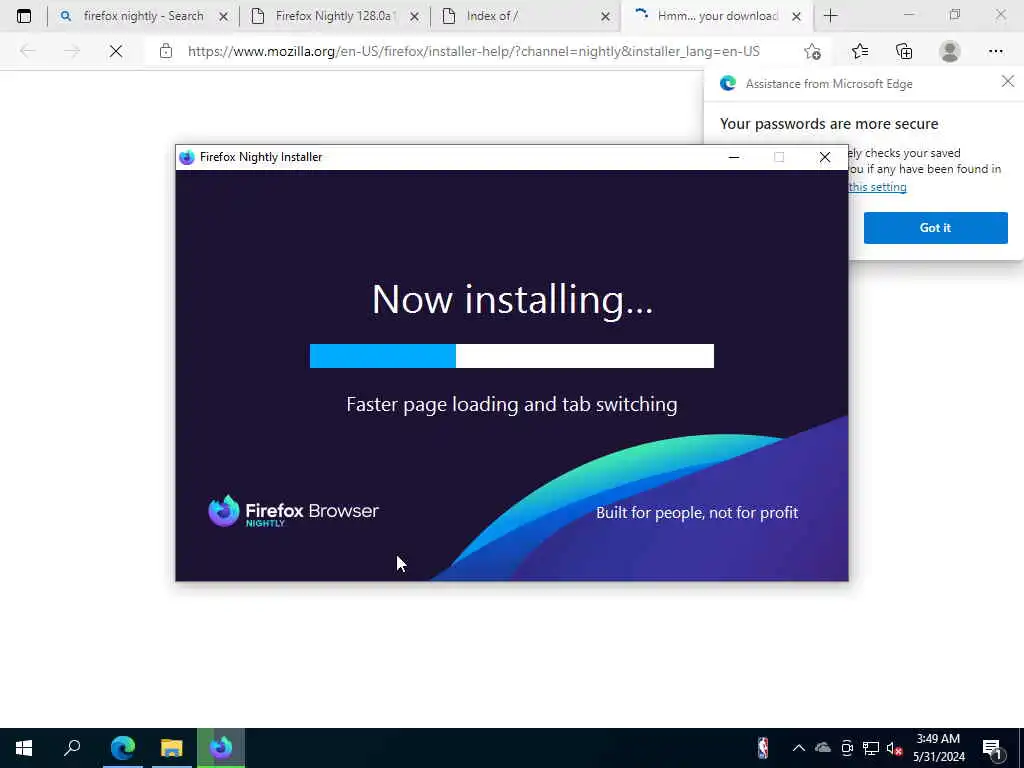Open Collections panel
This screenshot has height=768, width=1024.
pyautogui.click(x=904, y=51)
